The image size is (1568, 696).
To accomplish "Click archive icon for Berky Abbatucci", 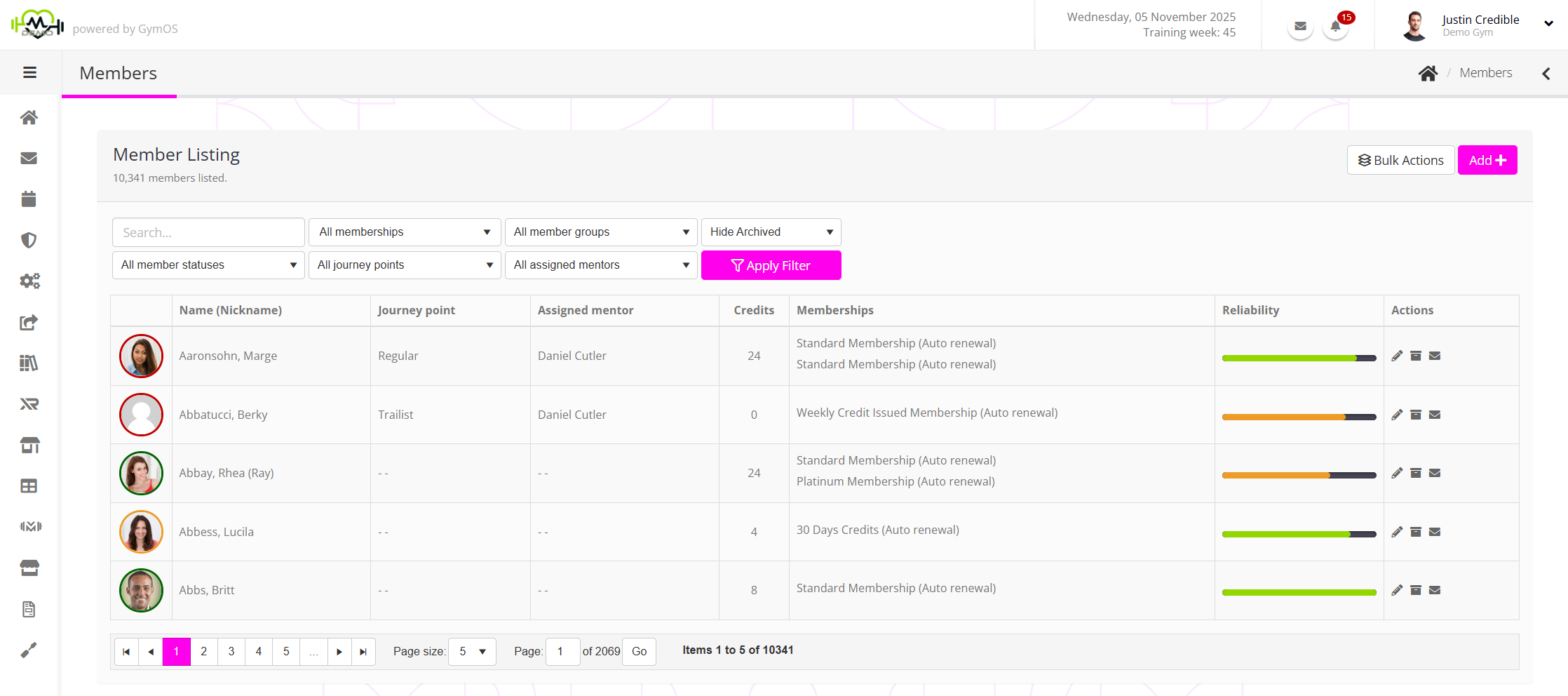I will 1416,415.
